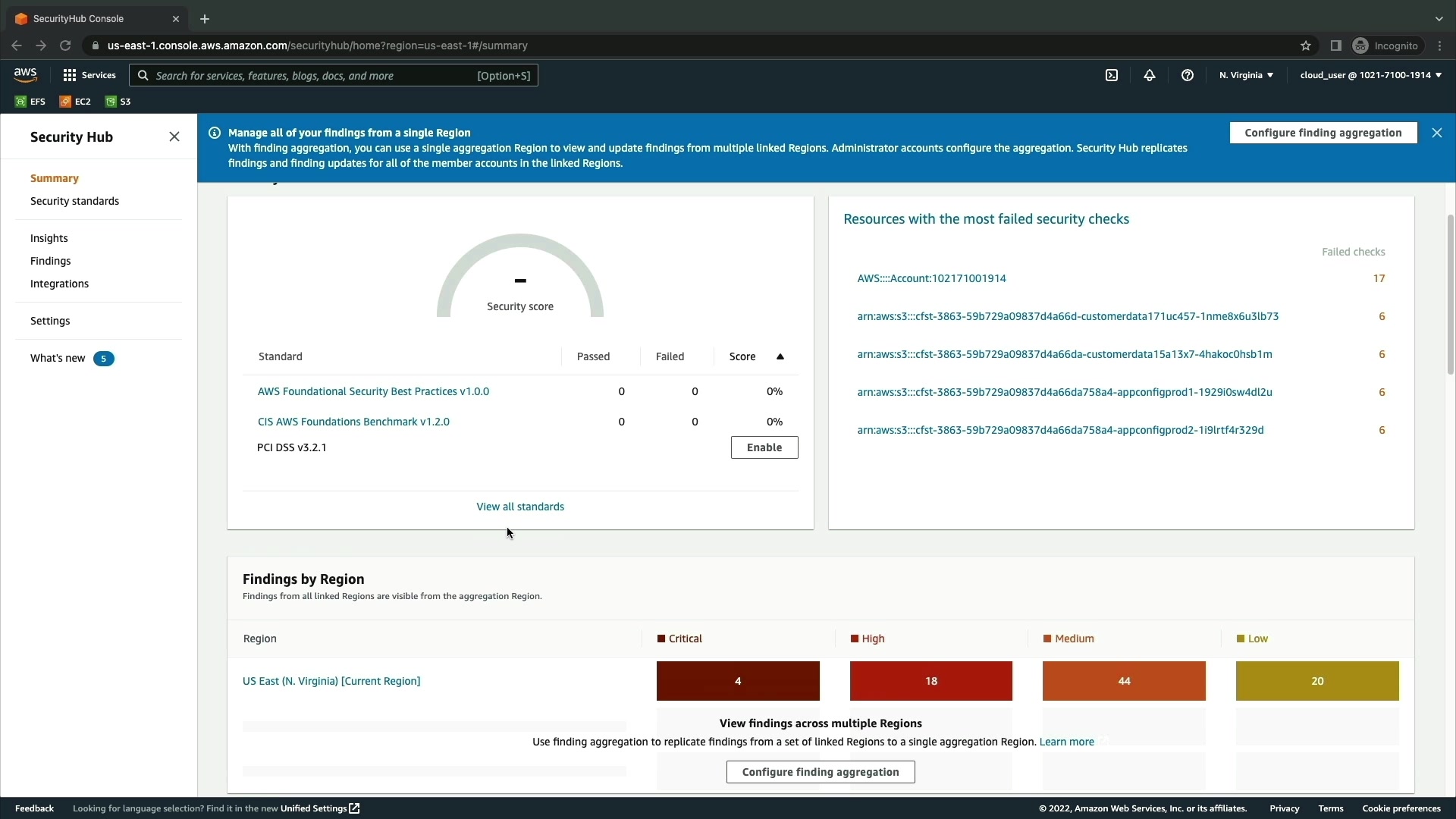Dismiss the finding aggregation info banner
The width and height of the screenshot is (1456, 819).
[1437, 133]
